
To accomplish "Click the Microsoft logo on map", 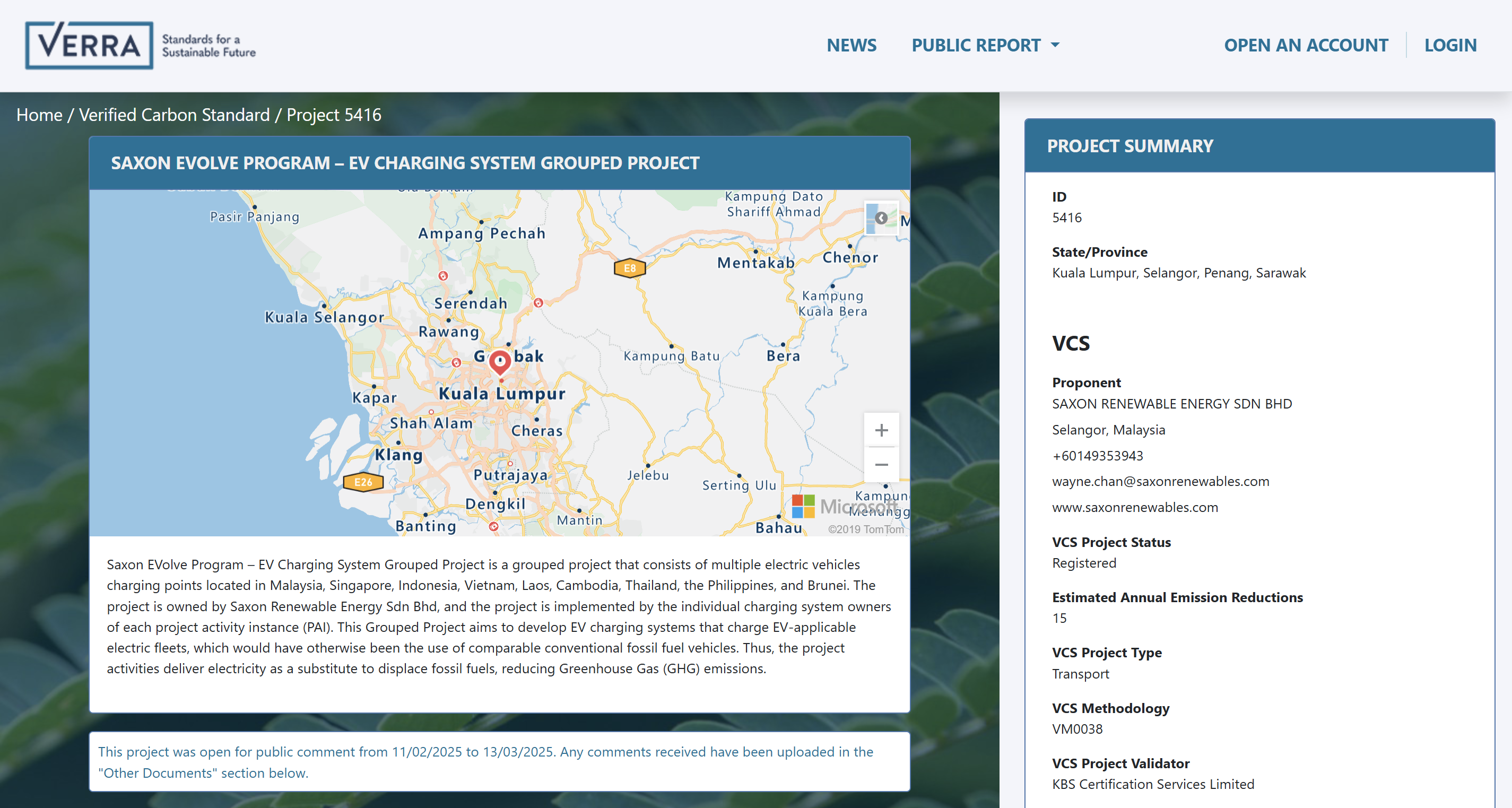I will [844, 506].
